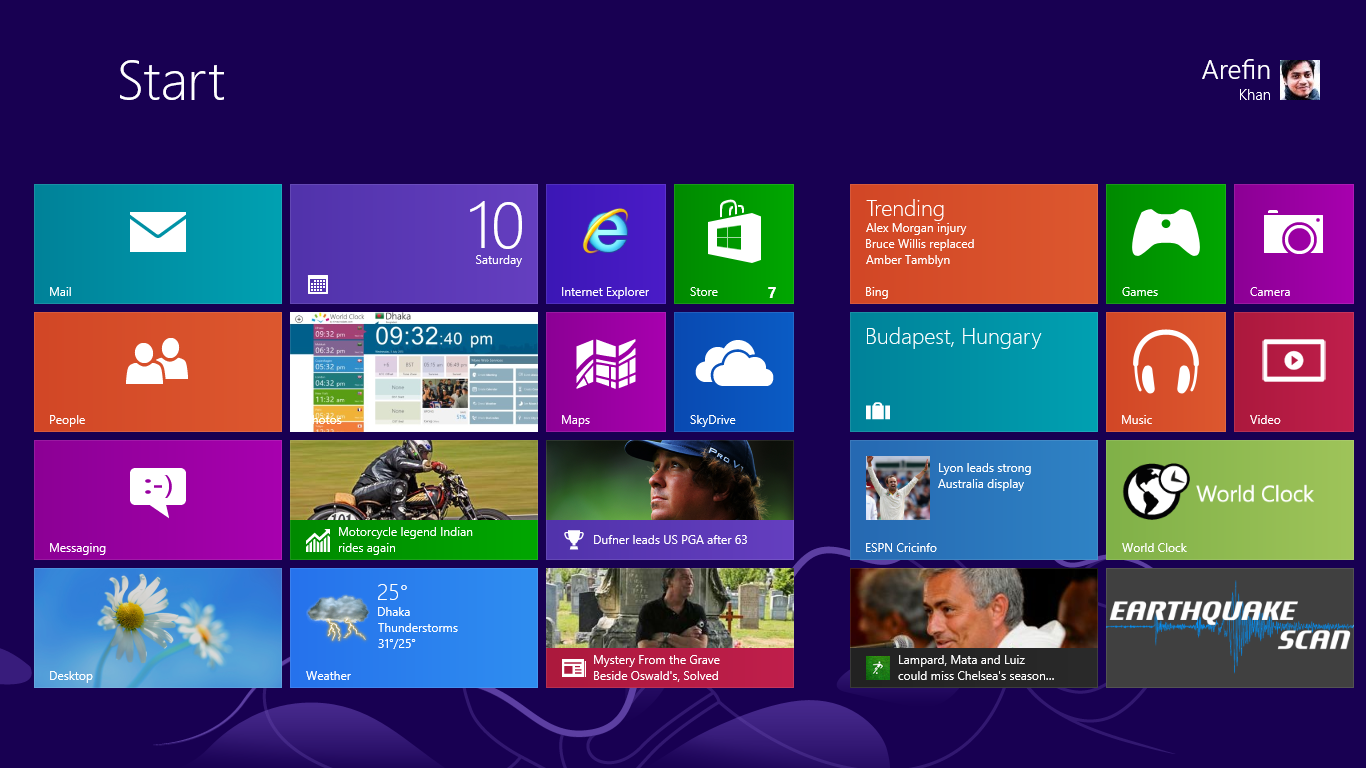The image size is (1366, 768).
Task: Open the Maps folded-map icon
Action: 606,364
